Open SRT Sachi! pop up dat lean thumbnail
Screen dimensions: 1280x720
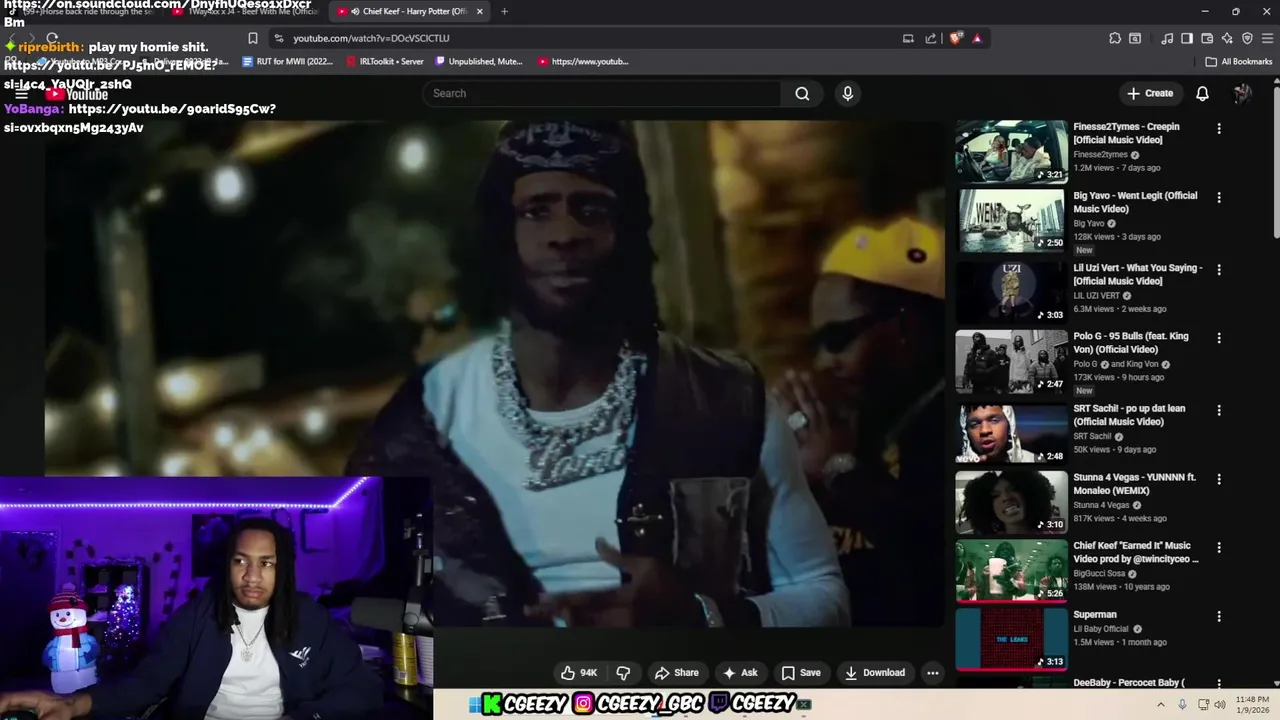point(1011,433)
